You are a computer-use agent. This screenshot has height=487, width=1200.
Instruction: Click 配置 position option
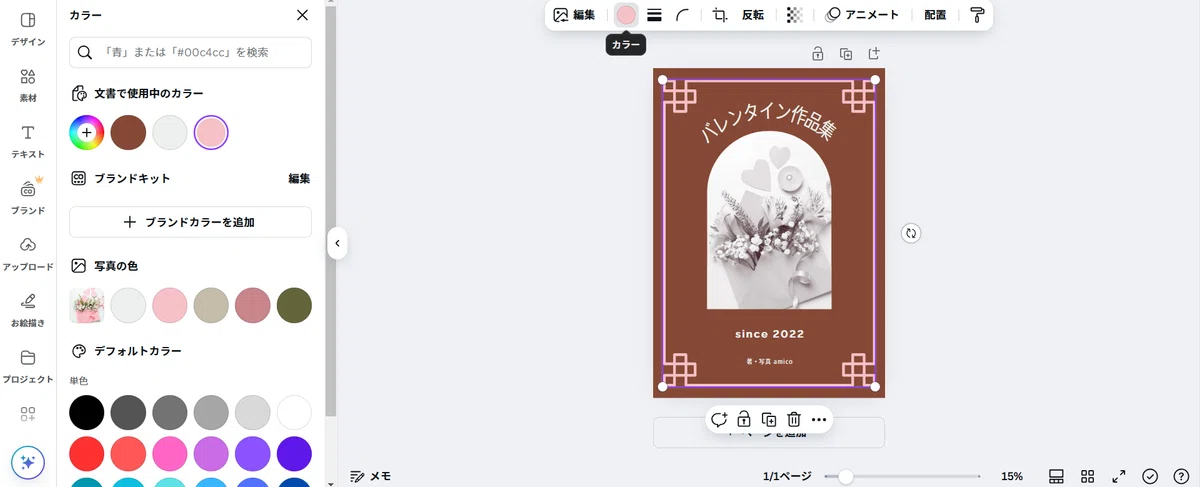935,15
